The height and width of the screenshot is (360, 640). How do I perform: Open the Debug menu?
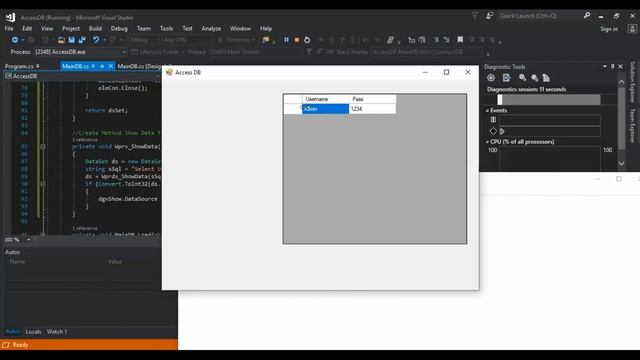point(119,29)
